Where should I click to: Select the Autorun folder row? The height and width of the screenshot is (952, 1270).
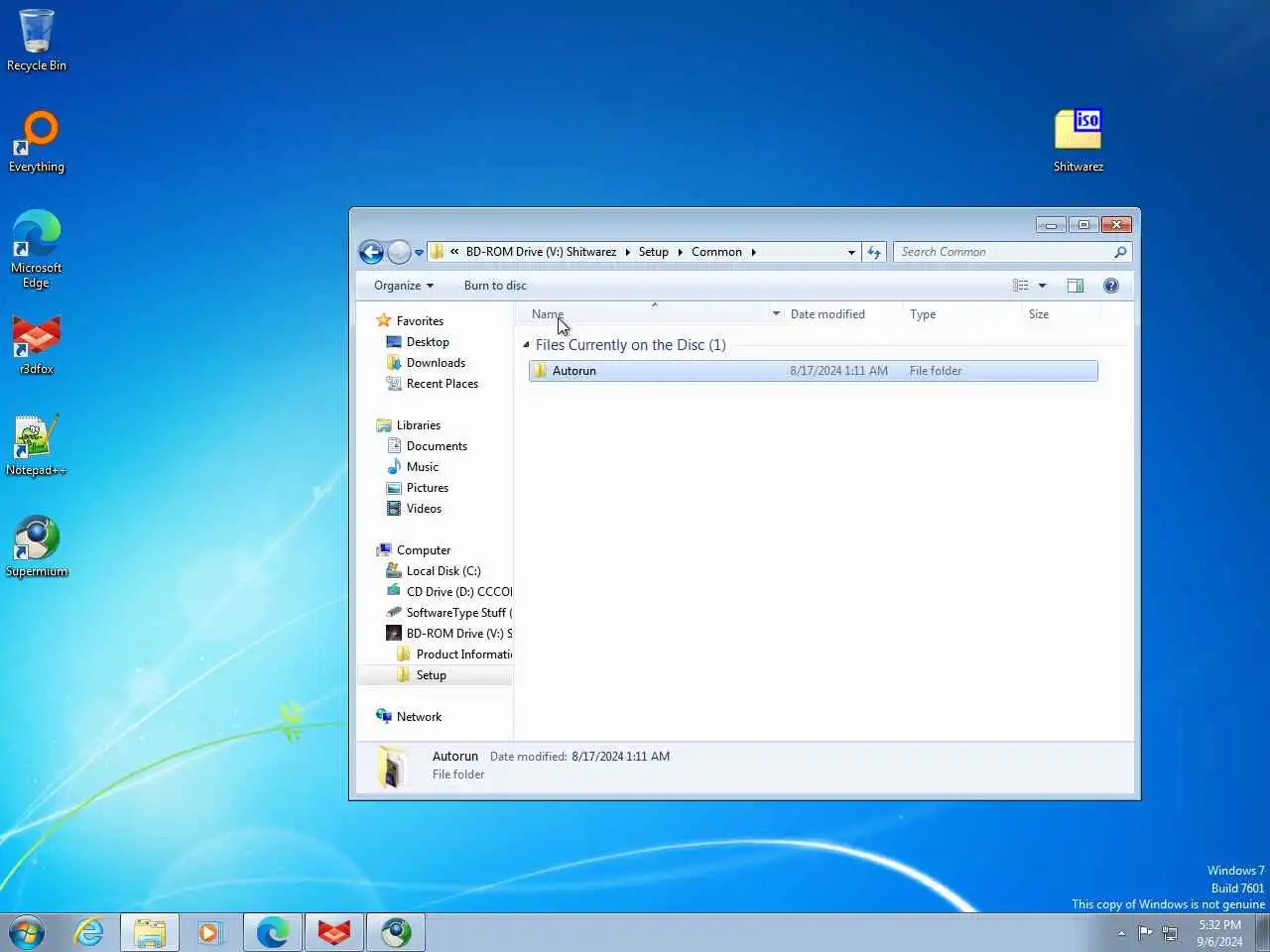coord(813,371)
